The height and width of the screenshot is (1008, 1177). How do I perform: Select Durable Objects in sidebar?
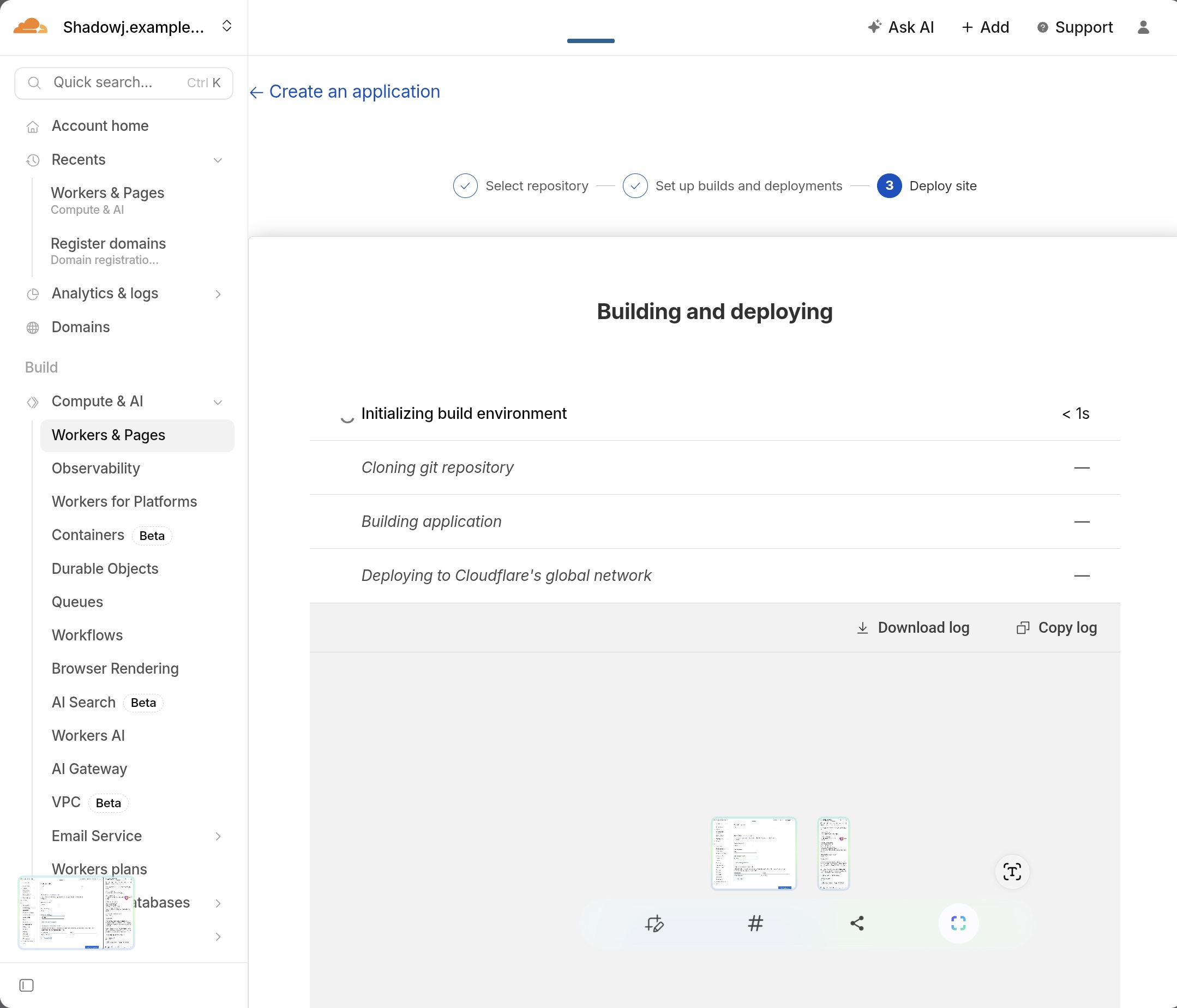tap(105, 568)
